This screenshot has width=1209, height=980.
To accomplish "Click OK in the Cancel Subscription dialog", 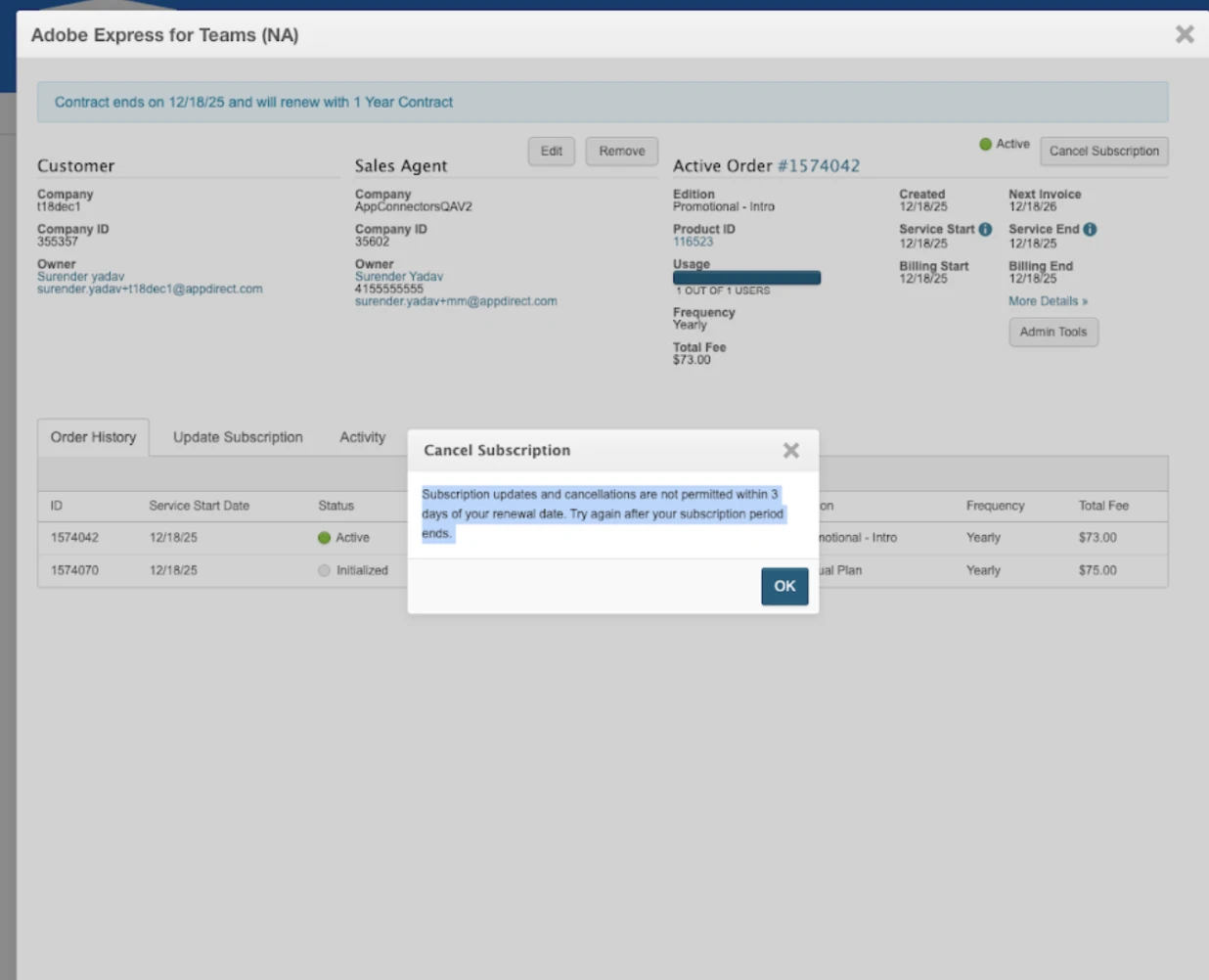I will point(784,586).
